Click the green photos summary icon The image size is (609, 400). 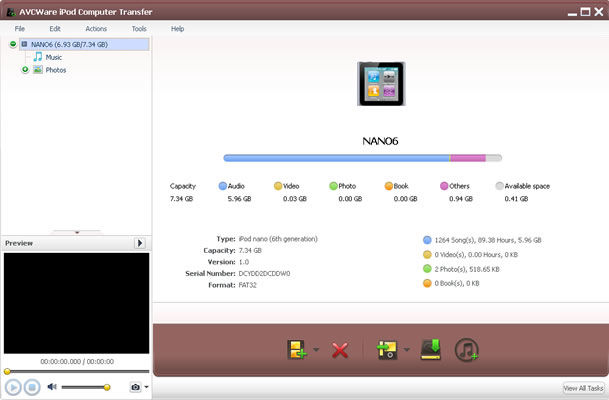click(x=427, y=269)
